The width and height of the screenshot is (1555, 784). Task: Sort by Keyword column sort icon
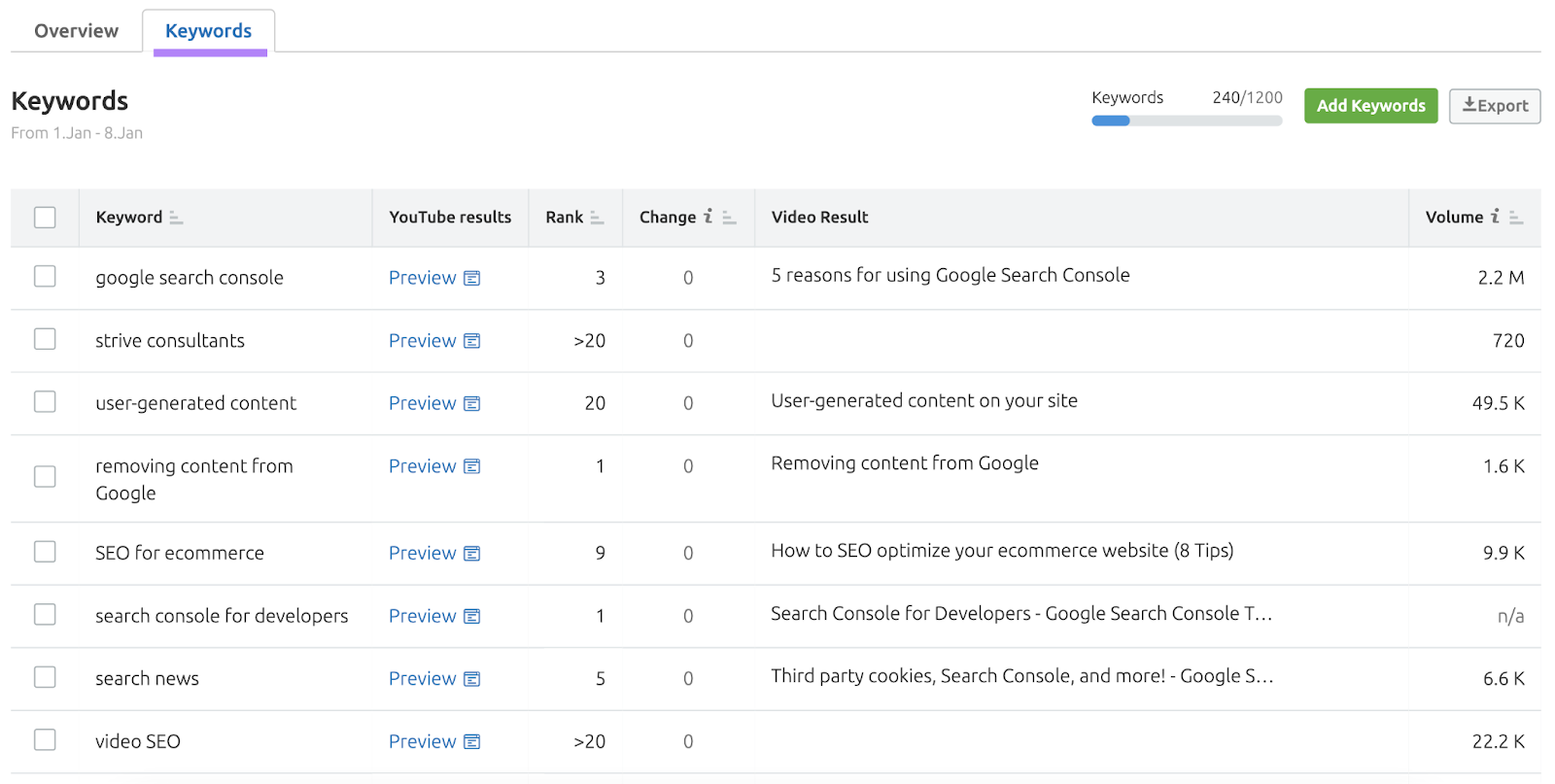(176, 218)
